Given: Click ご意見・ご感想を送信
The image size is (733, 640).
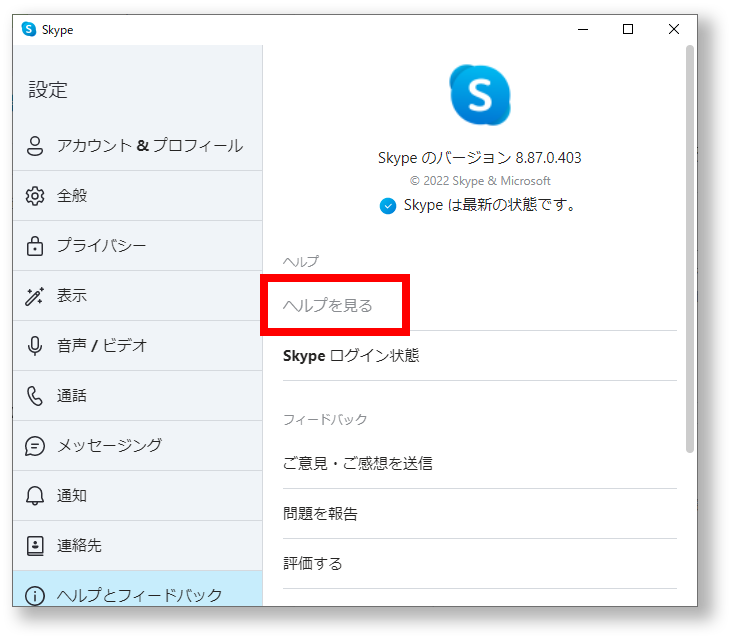Looking at the screenshot, I should [x=480, y=464].
